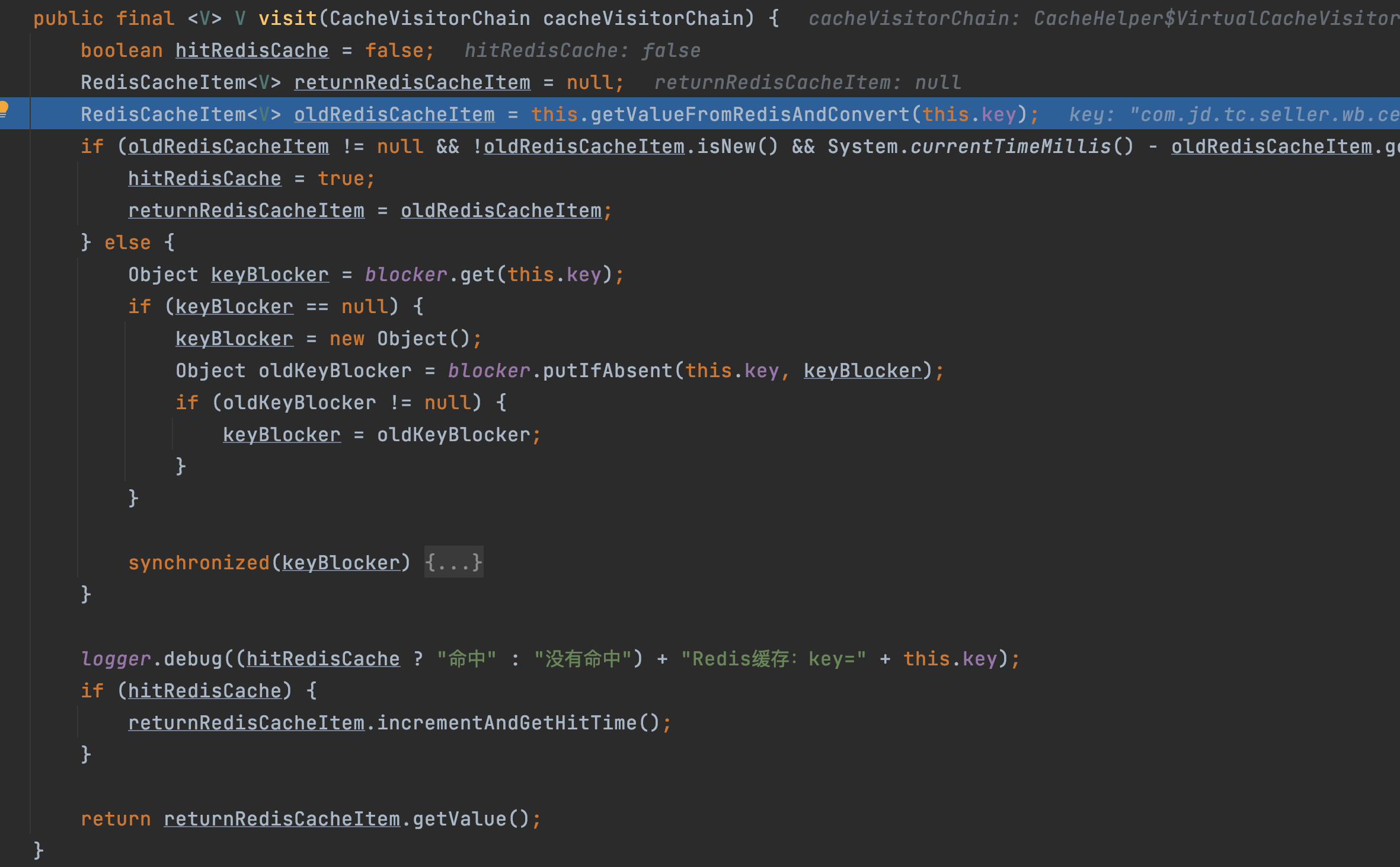The height and width of the screenshot is (867, 1400).
Task: Click the inline debug hint hitRedisCache: false
Action: coord(582,50)
